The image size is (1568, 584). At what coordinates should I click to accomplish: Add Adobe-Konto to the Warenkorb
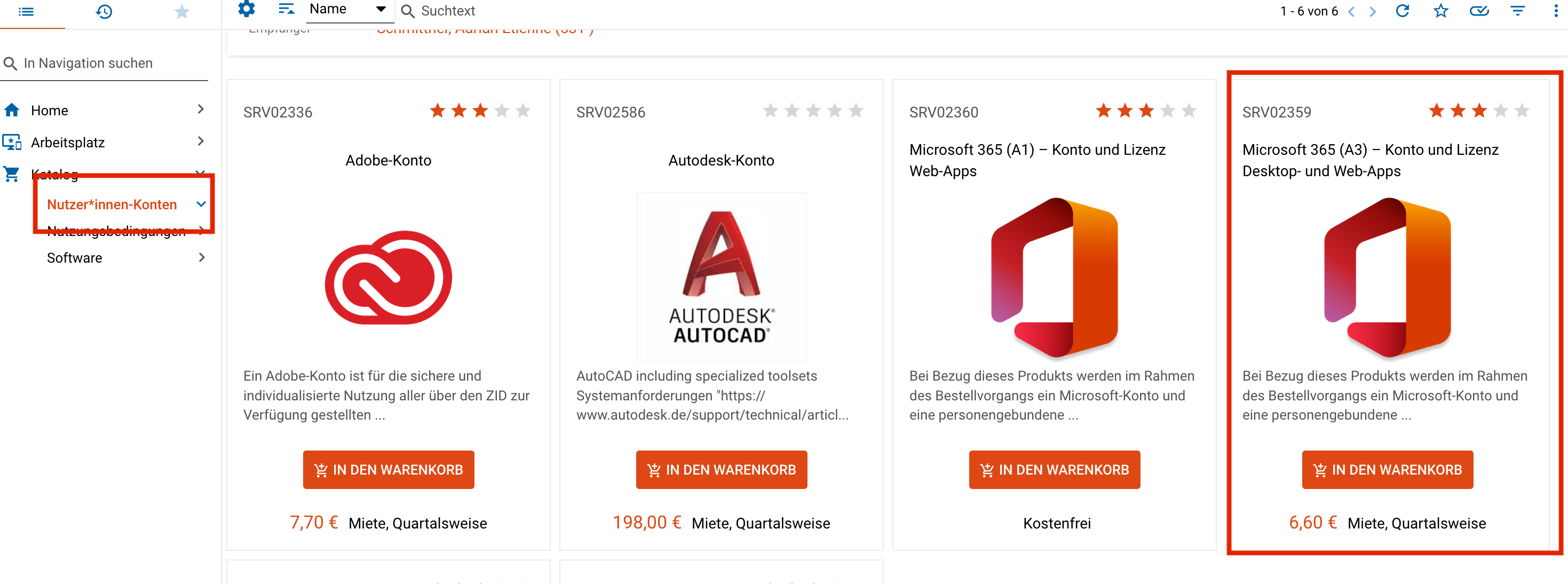pos(389,470)
